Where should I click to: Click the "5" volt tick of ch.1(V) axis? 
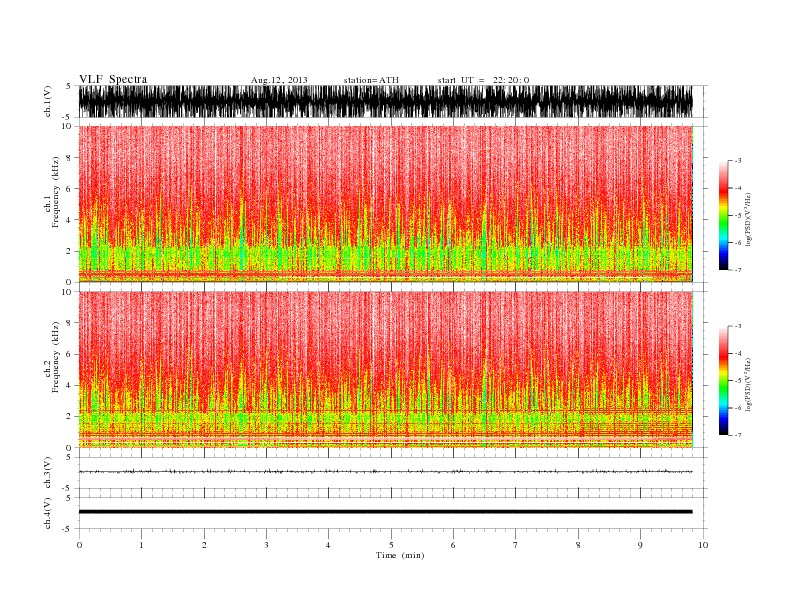click(68, 86)
